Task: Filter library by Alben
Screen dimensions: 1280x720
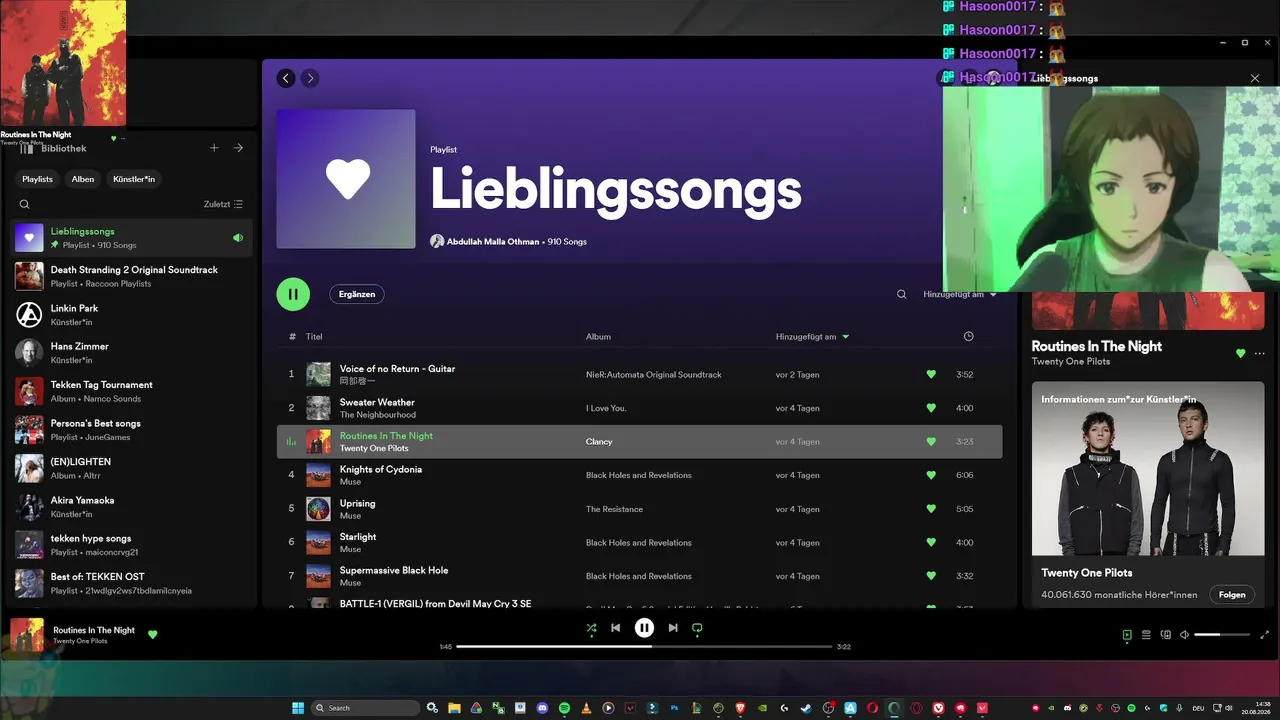Action: click(x=83, y=179)
